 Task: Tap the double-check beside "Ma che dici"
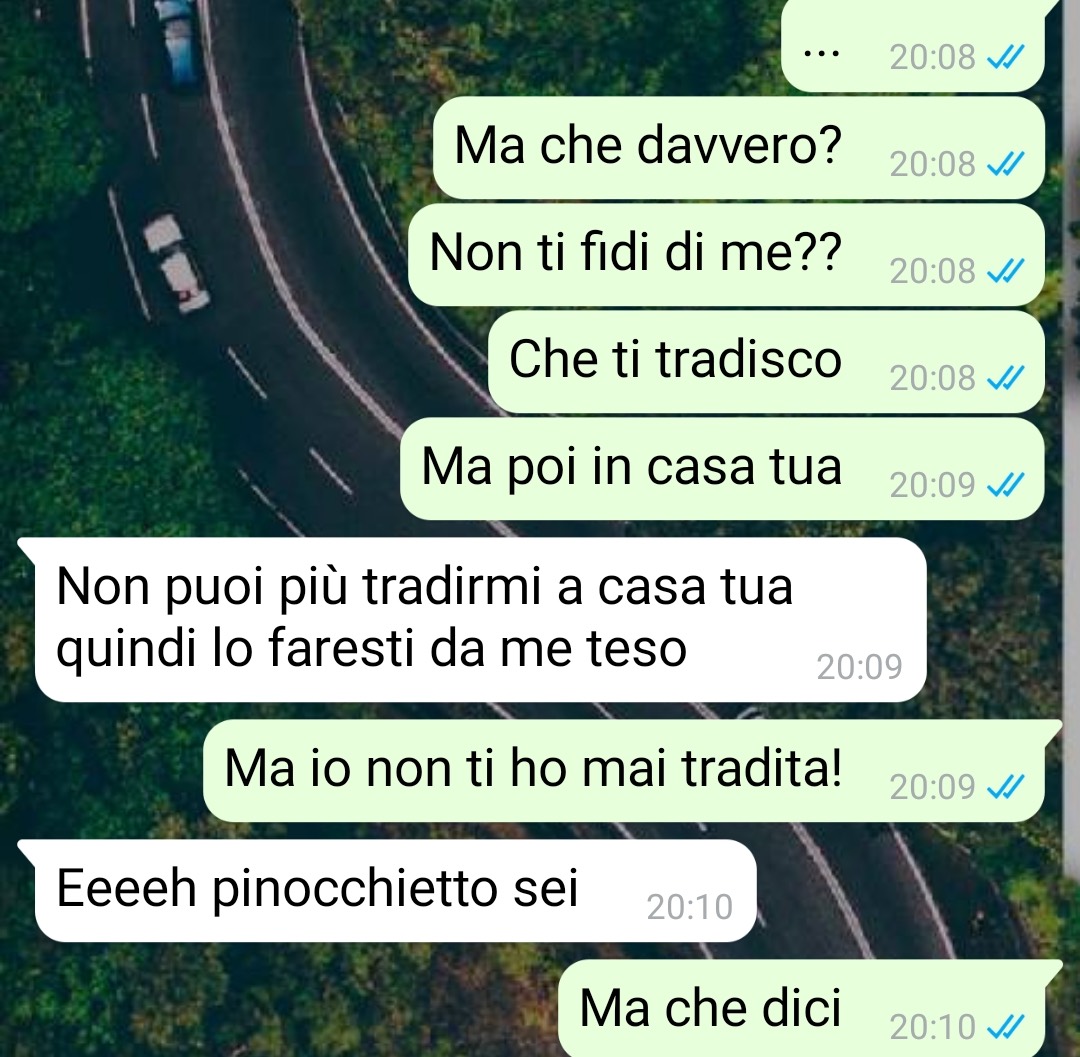(1006, 1027)
